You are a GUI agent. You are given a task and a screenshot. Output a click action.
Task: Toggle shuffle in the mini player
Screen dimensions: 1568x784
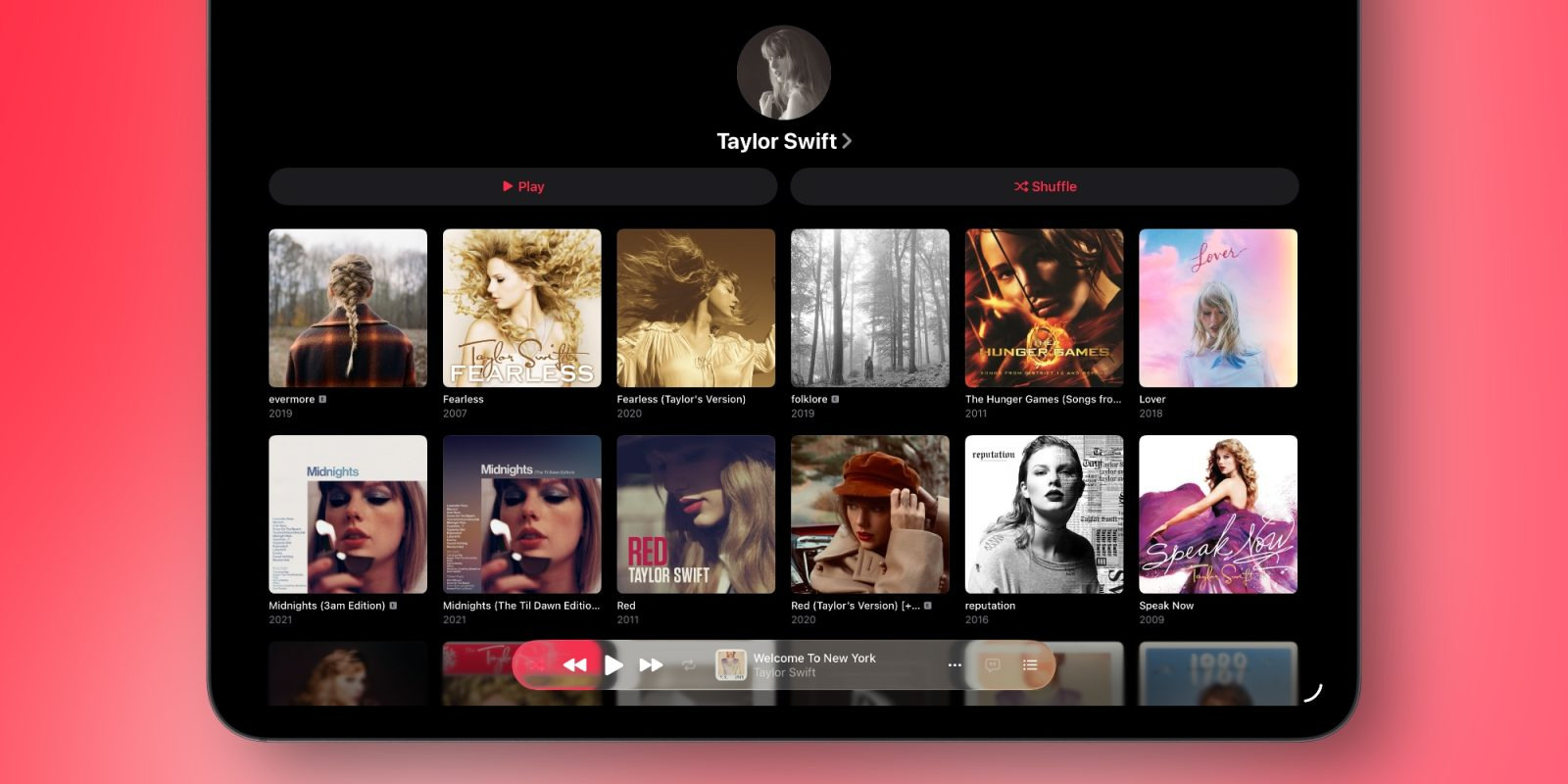tap(536, 665)
